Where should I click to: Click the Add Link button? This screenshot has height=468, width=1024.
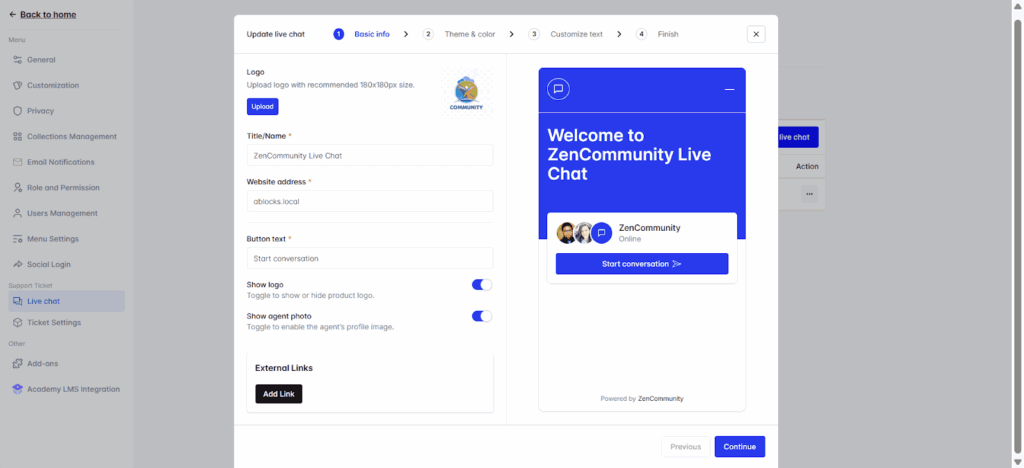(279, 394)
